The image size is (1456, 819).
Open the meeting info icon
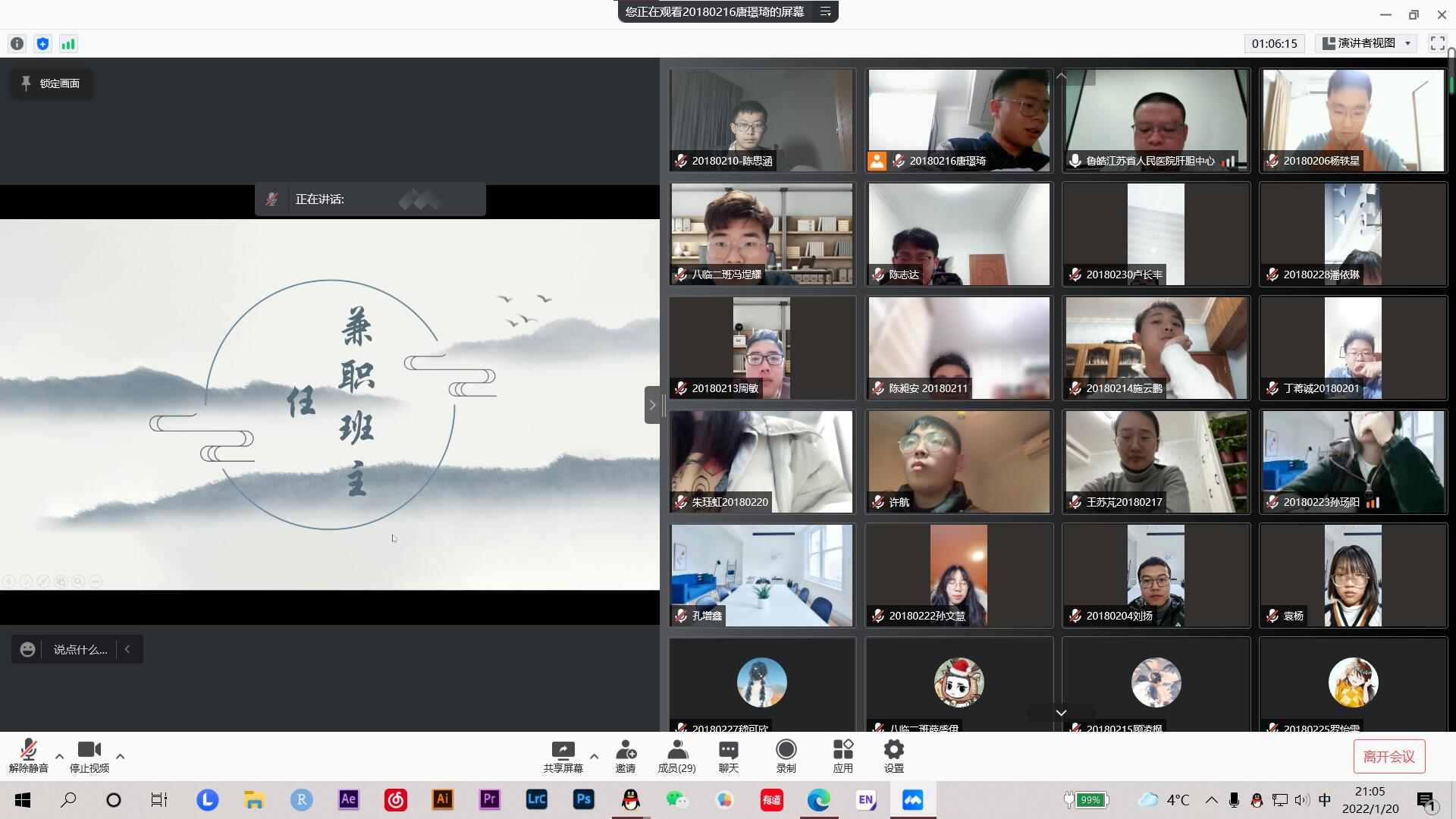point(17,44)
